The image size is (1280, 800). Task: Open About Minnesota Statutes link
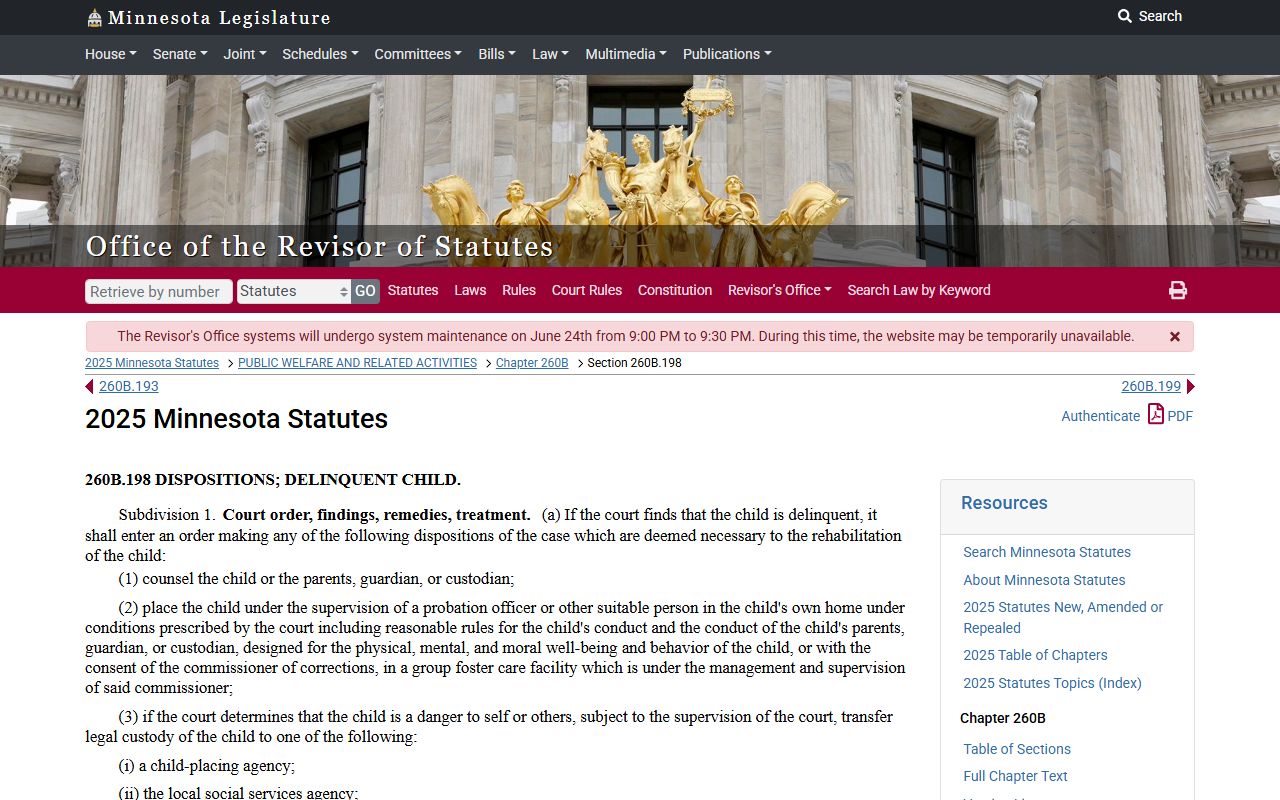point(1044,580)
